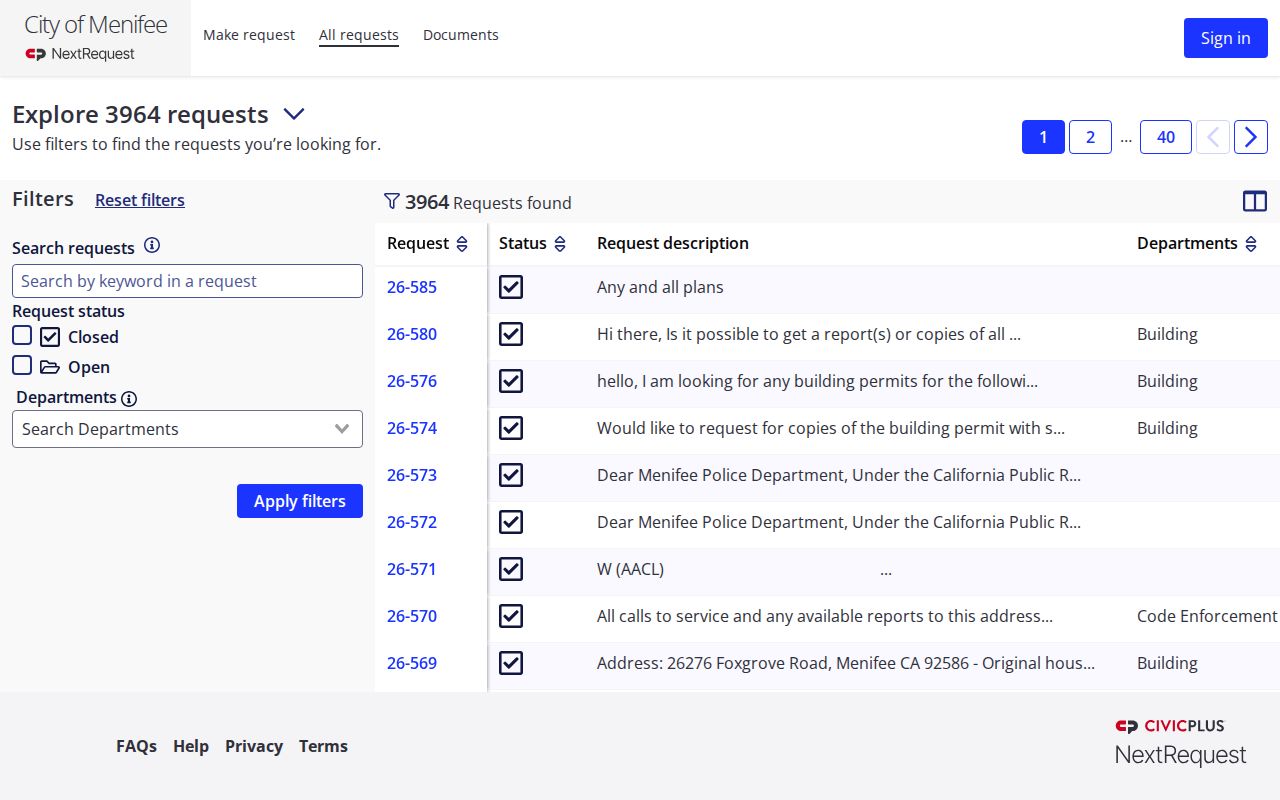Switch to the Documents tab
Image resolution: width=1280 pixels, height=800 pixels.
coord(461,35)
